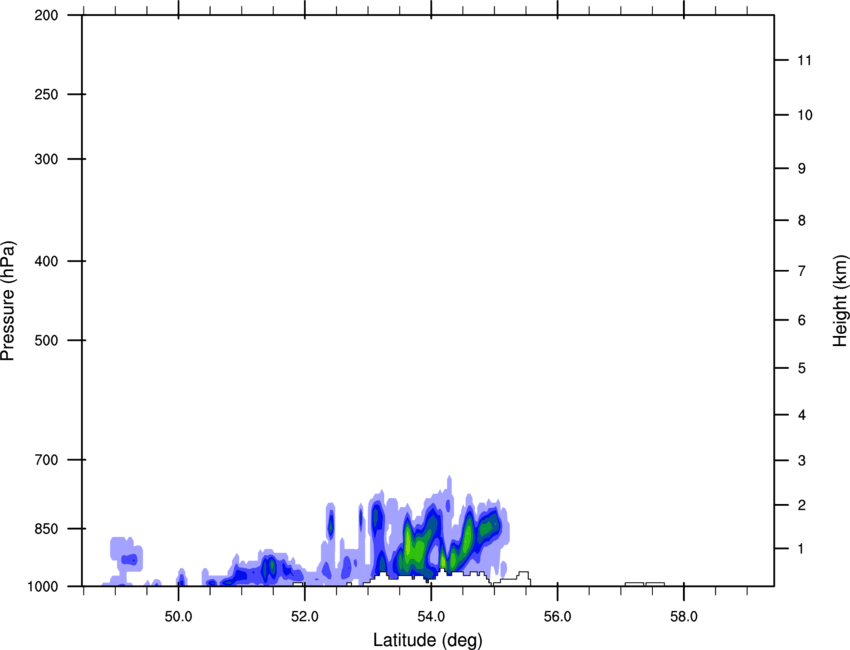This screenshot has height=650, width=850.
Task: Click height tick label 11
Action: coord(804,60)
